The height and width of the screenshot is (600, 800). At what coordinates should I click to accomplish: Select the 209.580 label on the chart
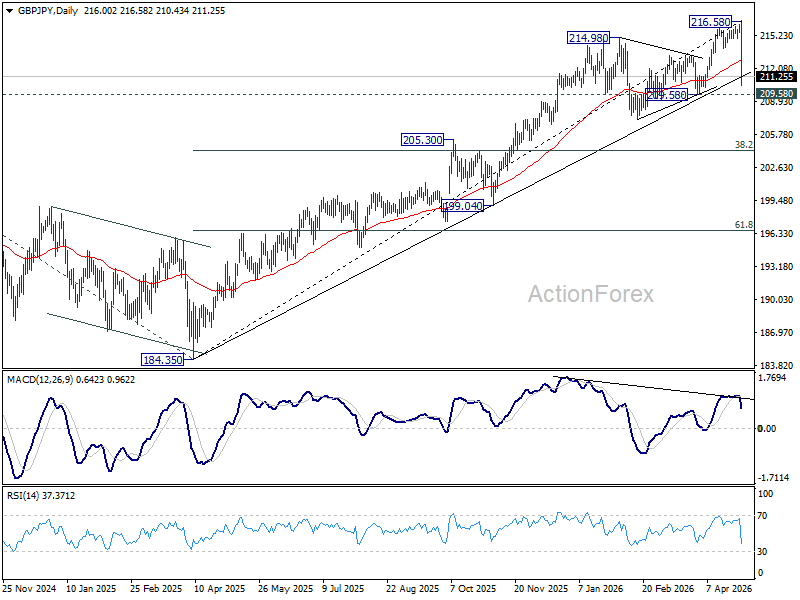point(666,95)
